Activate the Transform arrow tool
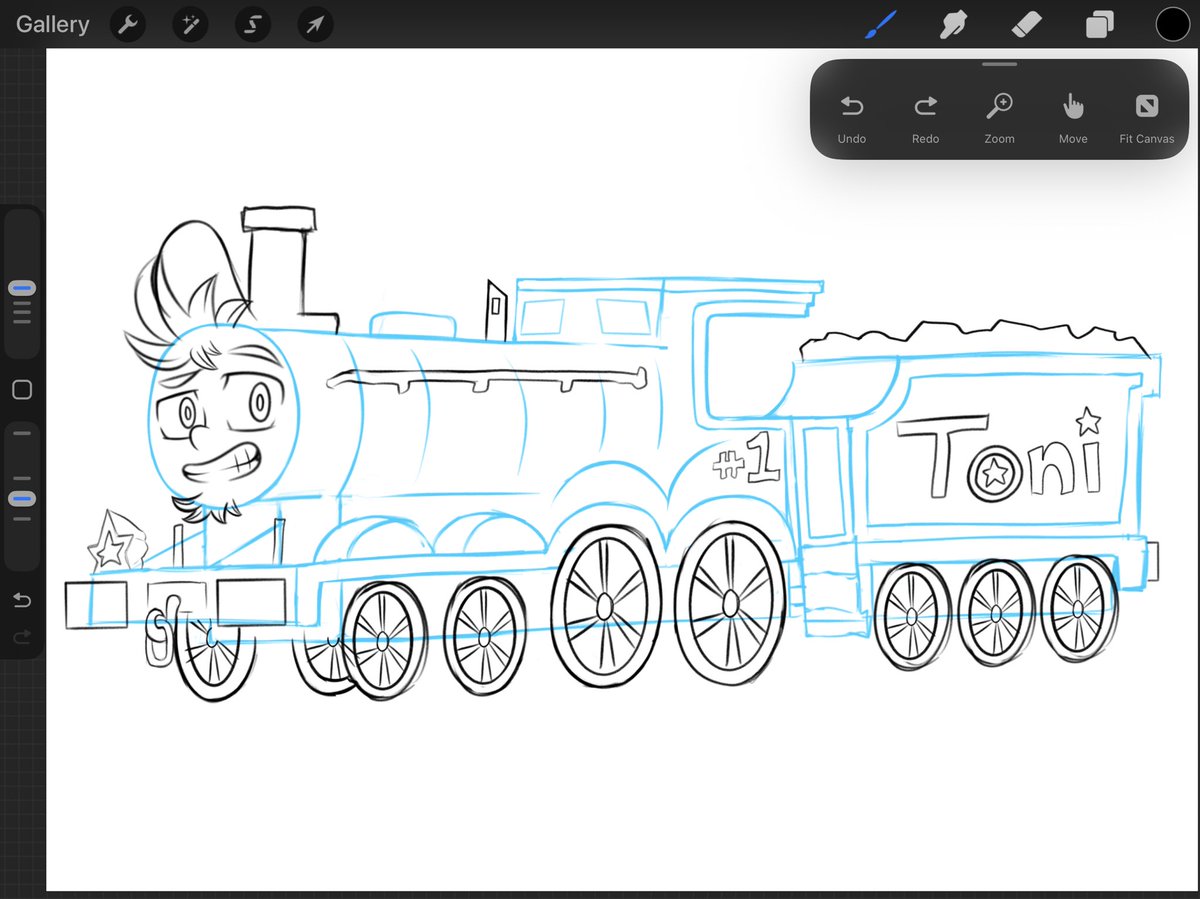 [316, 25]
